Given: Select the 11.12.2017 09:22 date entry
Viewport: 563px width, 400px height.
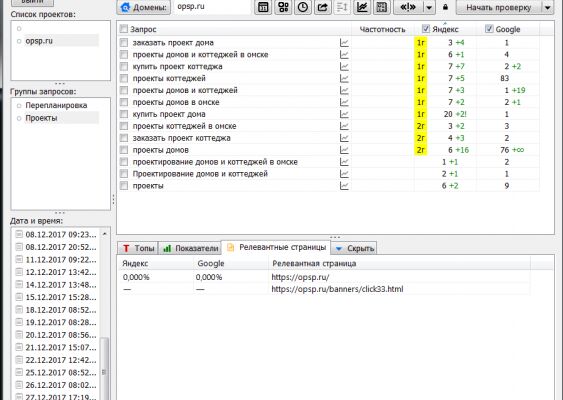Looking at the screenshot, I should [60, 260].
